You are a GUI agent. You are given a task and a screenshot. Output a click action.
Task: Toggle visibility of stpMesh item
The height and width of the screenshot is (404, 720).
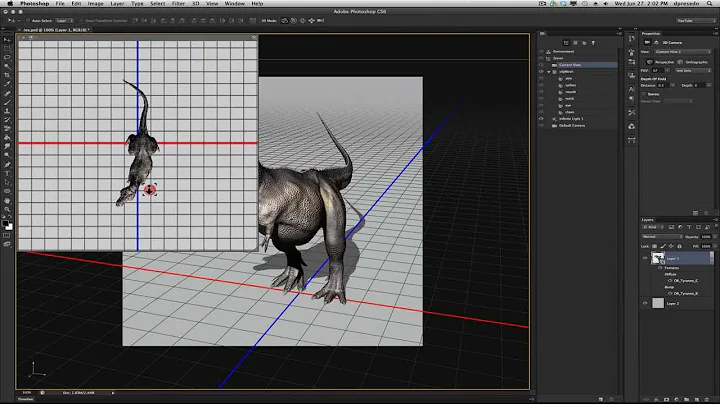(541, 72)
